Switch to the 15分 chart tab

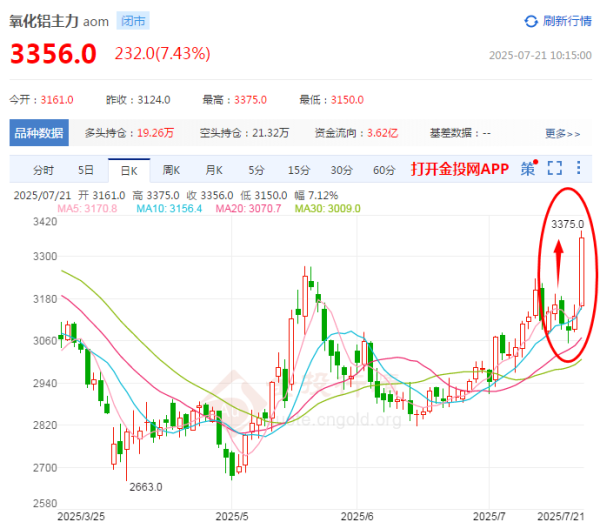click(299, 170)
